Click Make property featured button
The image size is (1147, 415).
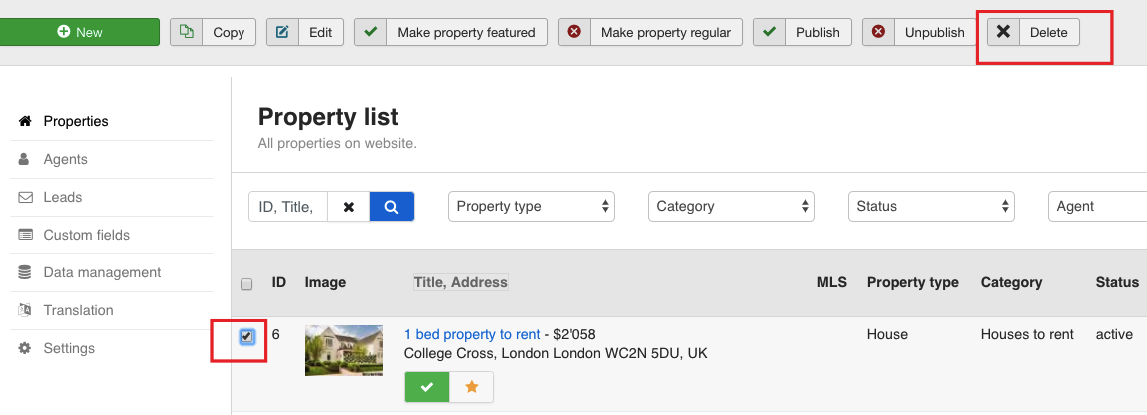pyautogui.click(x=452, y=32)
